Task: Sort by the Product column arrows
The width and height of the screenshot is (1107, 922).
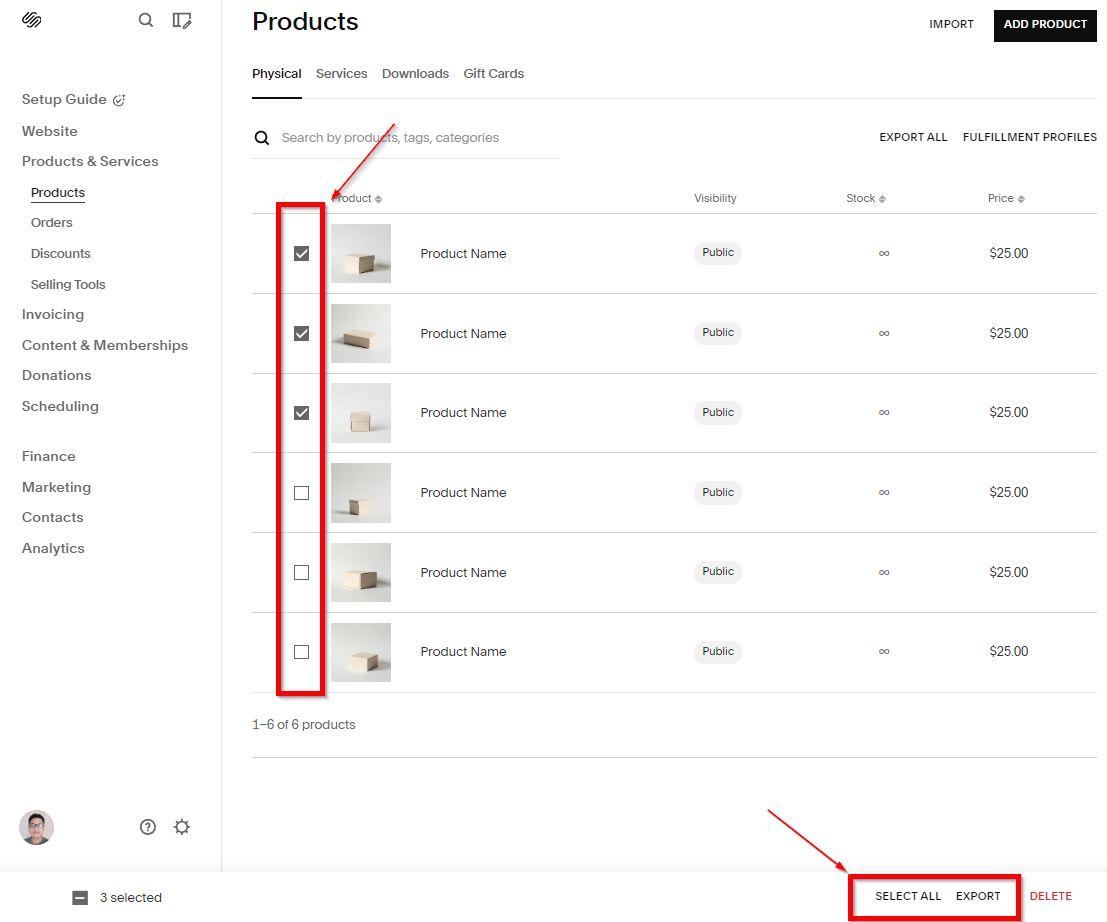Action: [378, 199]
